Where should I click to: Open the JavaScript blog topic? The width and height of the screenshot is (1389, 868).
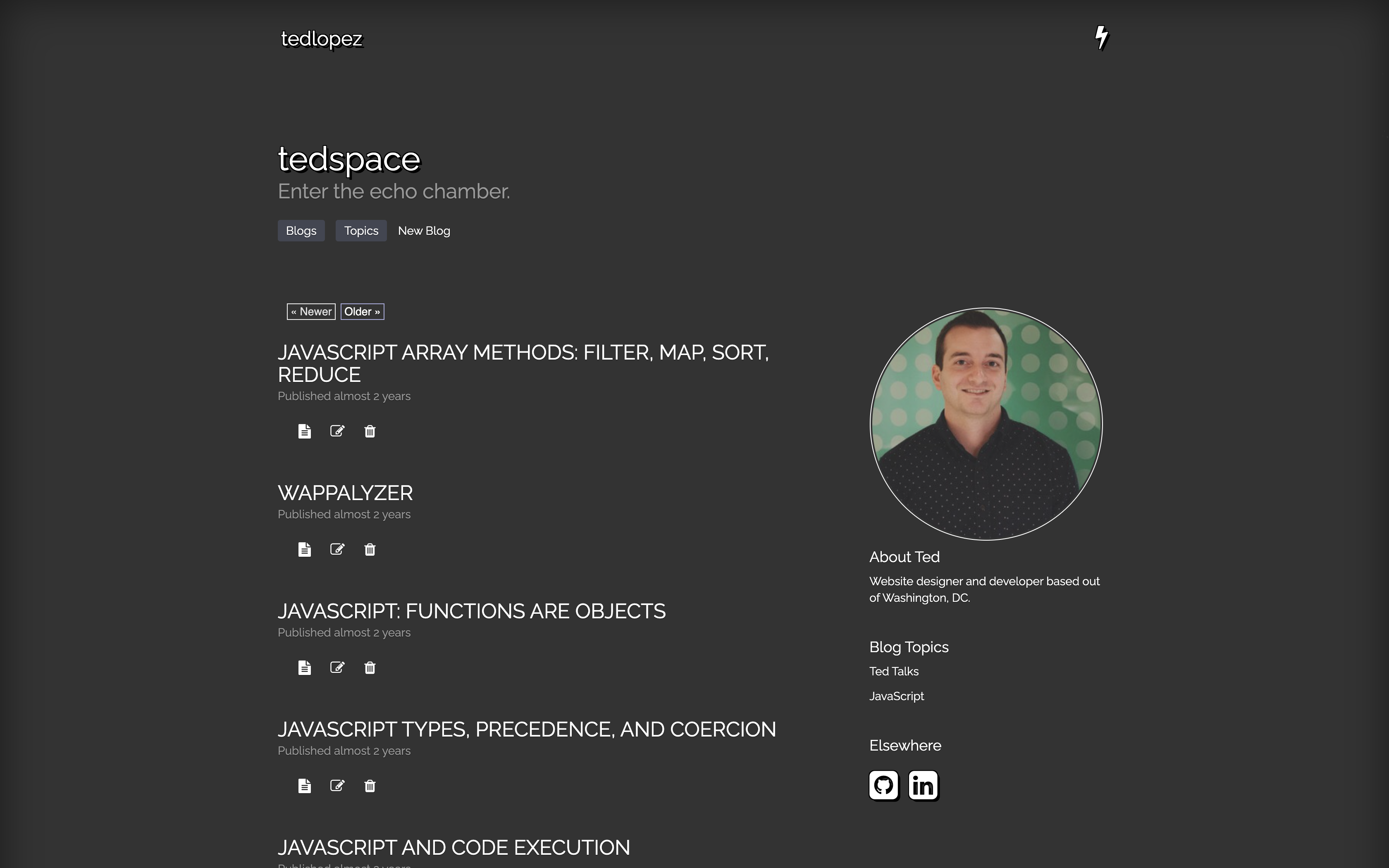(897, 696)
